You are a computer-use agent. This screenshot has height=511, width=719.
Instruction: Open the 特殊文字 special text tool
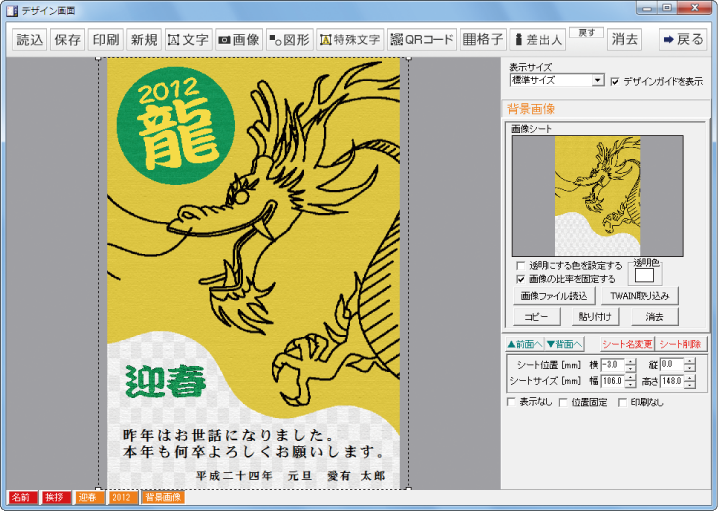point(349,40)
